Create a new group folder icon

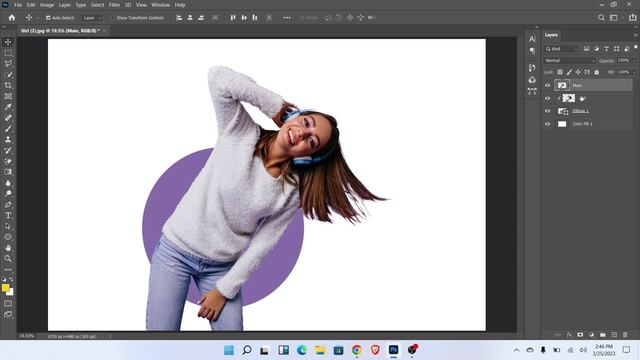(603, 335)
